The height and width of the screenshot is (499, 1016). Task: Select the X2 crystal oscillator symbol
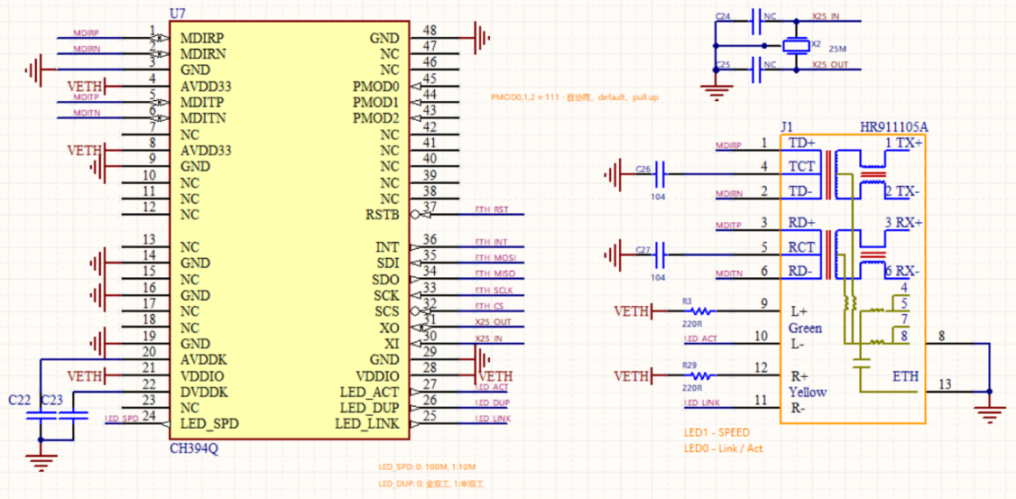click(x=796, y=45)
